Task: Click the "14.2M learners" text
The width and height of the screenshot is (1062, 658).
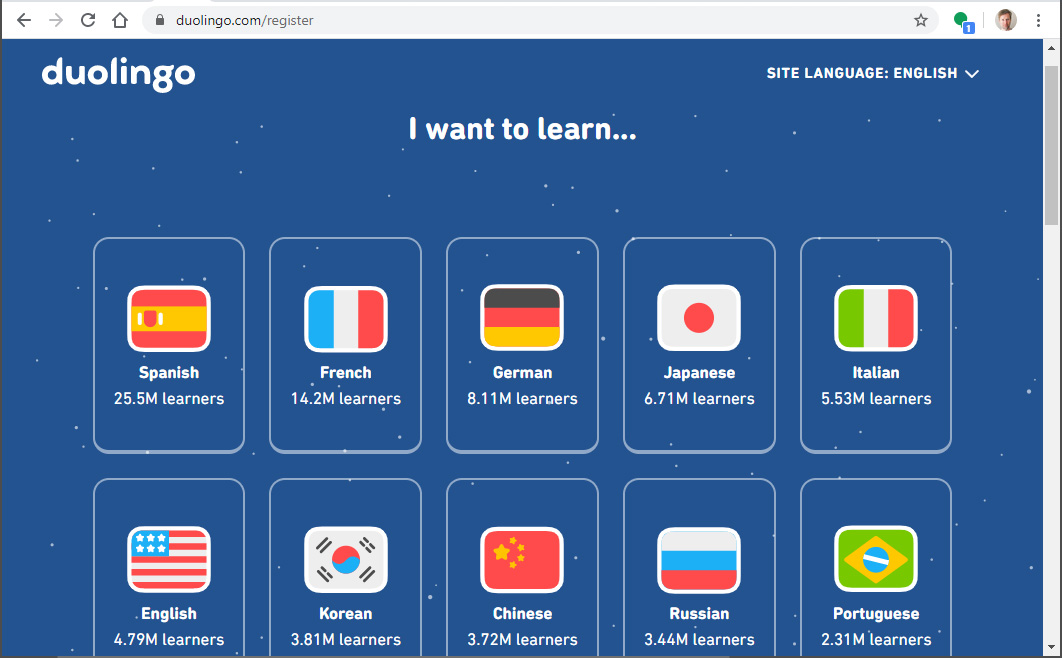Action: click(345, 399)
